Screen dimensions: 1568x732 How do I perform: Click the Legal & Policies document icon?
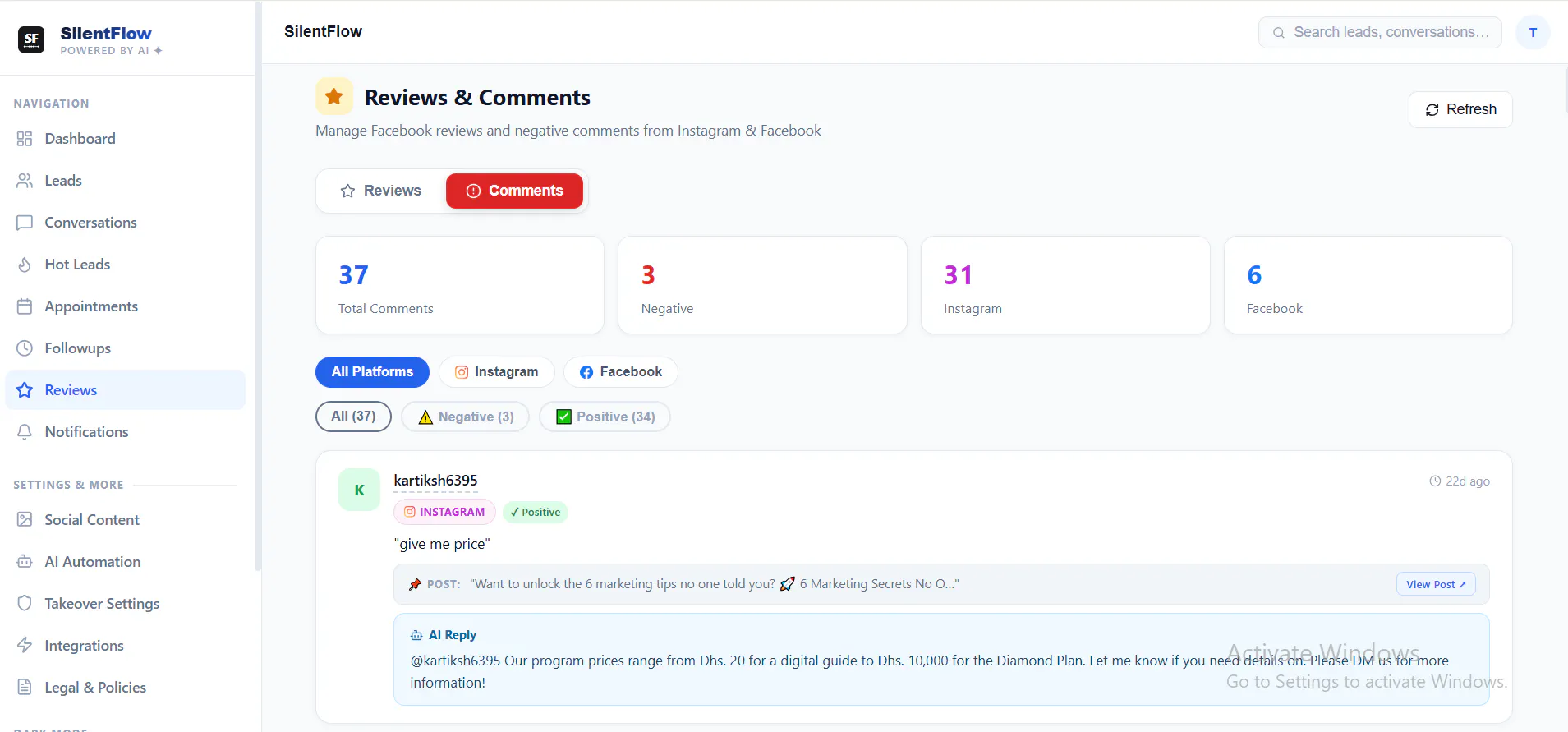(x=25, y=688)
